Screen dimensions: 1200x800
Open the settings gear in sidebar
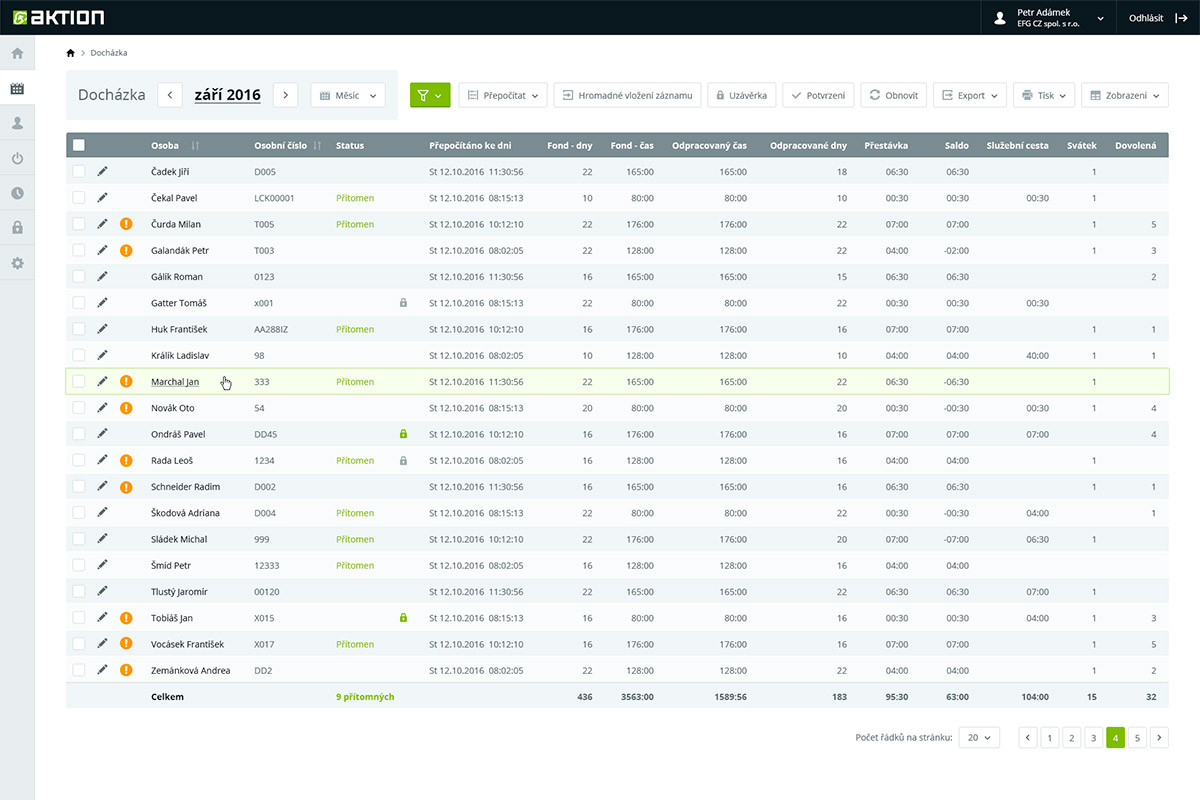point(17,263)
